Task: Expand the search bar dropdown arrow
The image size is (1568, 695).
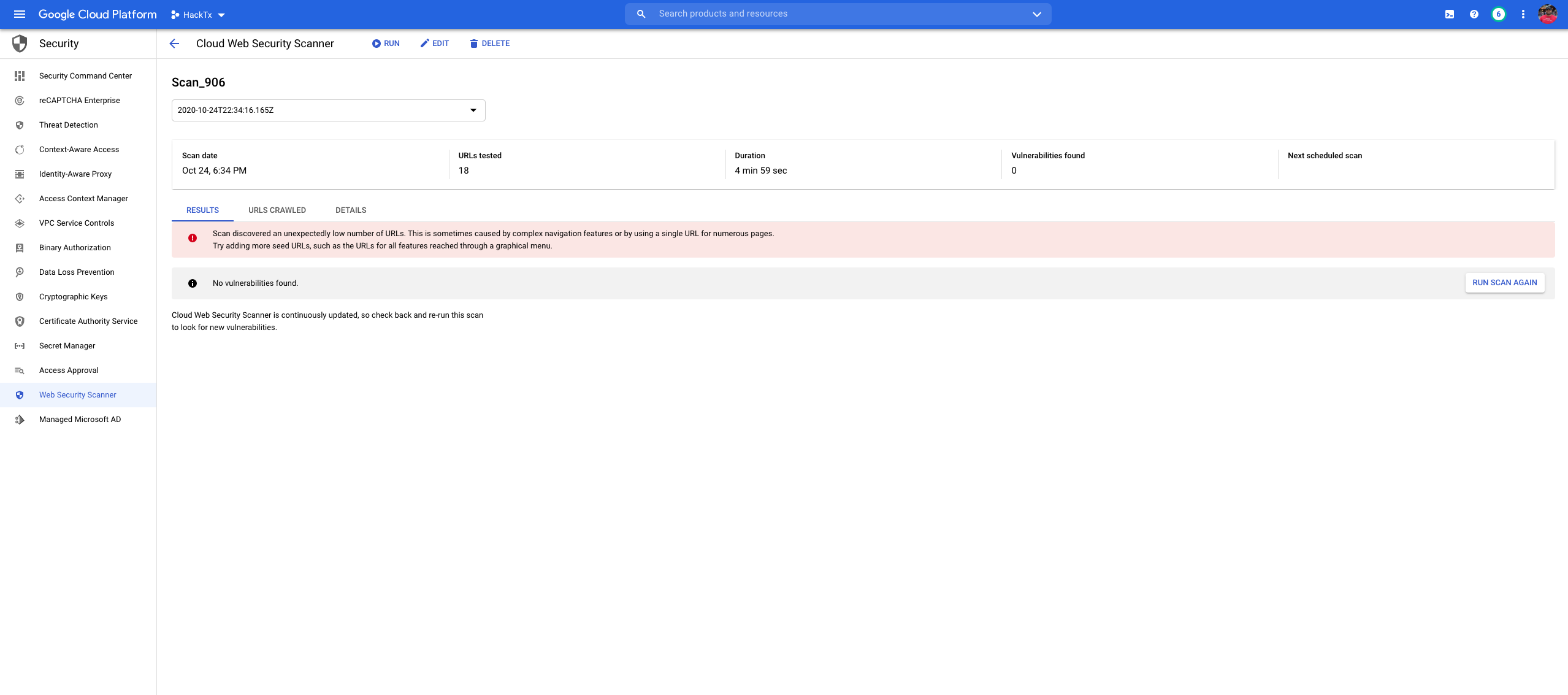Action: point(1036,14)
